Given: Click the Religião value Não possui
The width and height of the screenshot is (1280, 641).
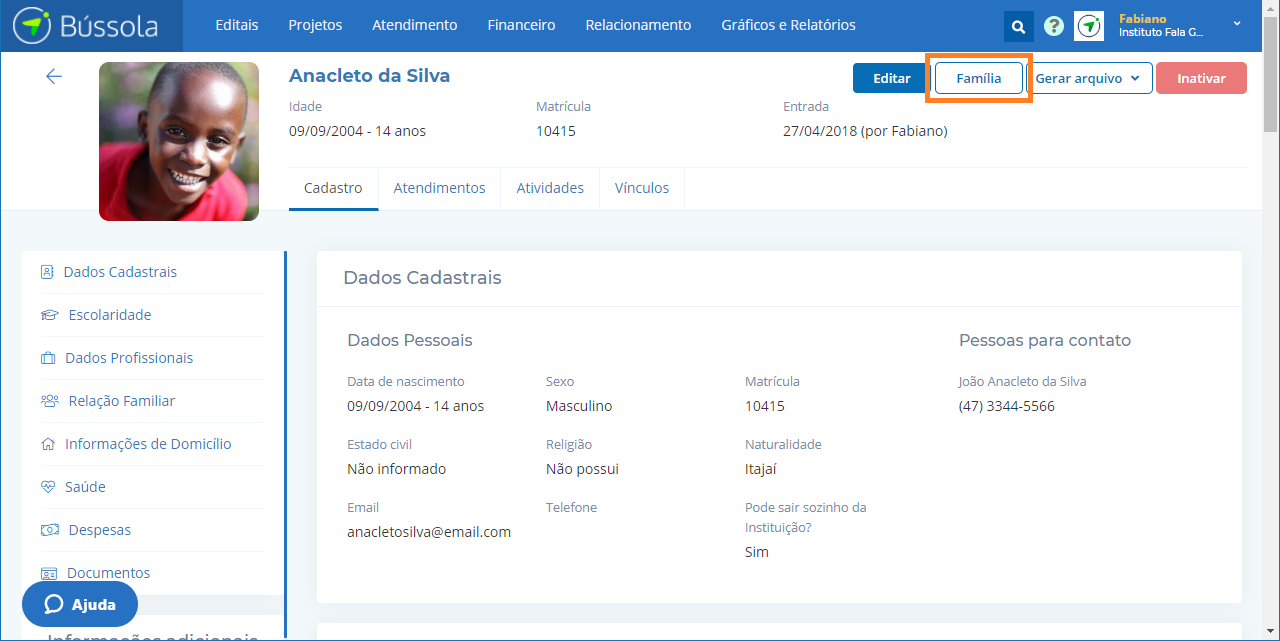Looking at the screenshot, I should [582, 469].
